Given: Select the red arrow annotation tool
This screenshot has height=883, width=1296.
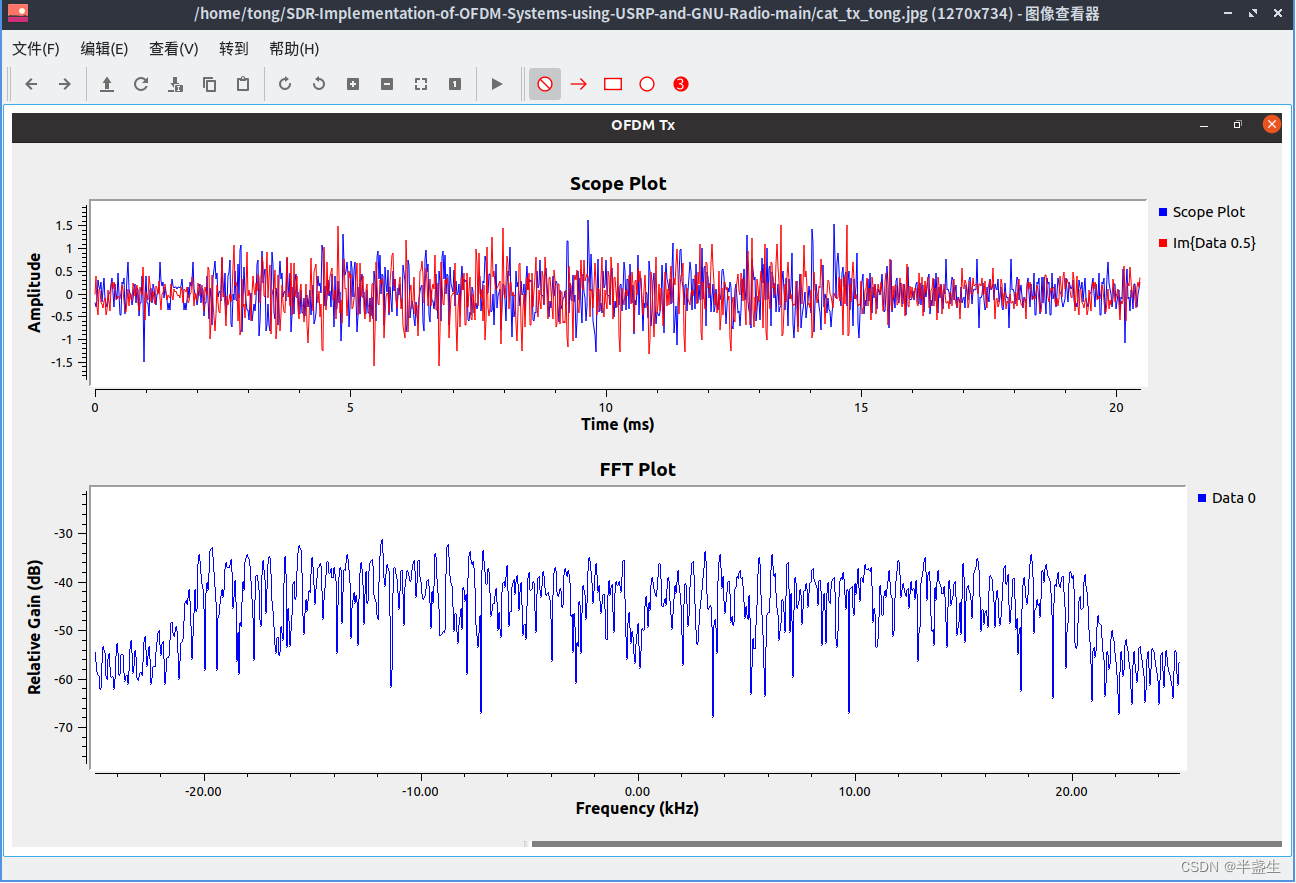Looking at the screenshot, I should tap(579, 84).
